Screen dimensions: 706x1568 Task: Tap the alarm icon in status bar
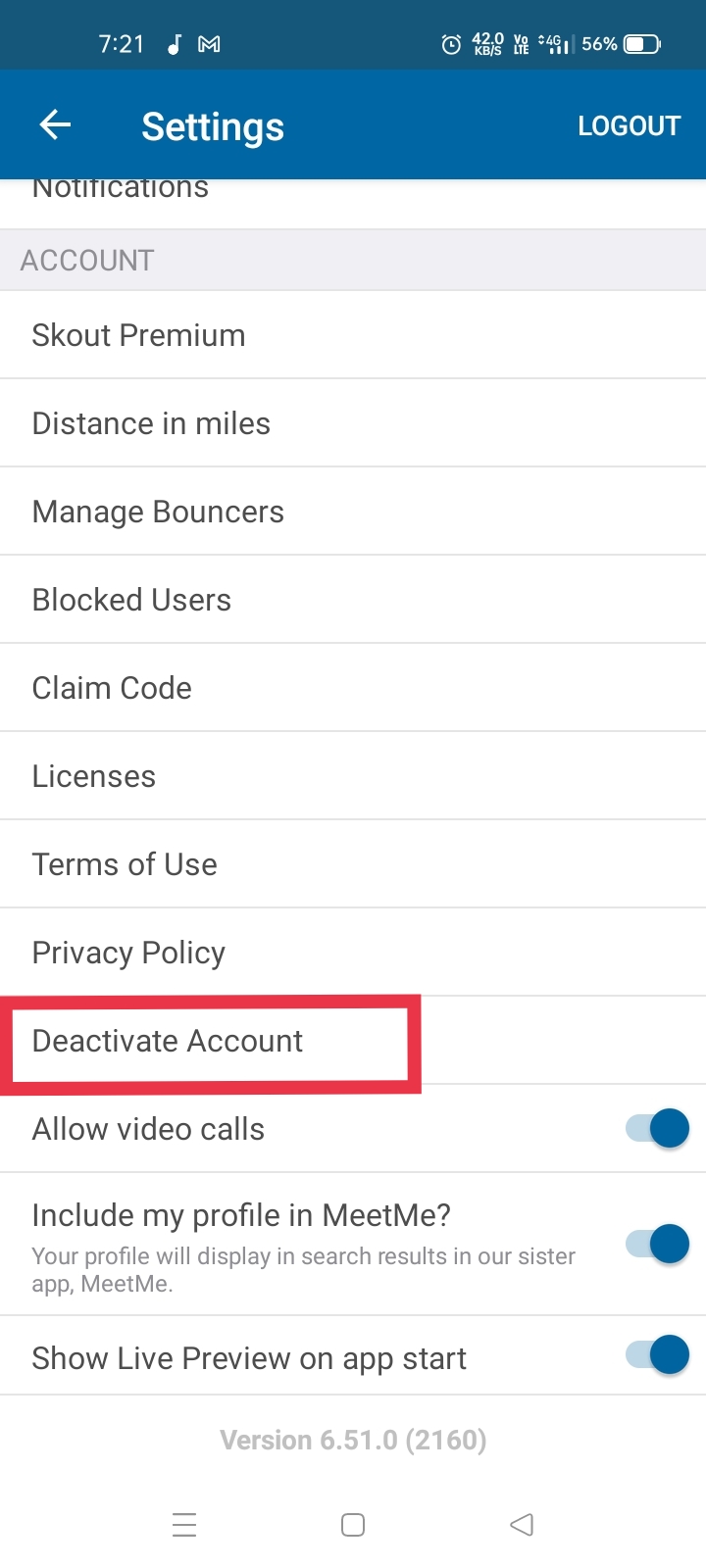[x=451, y=44]
